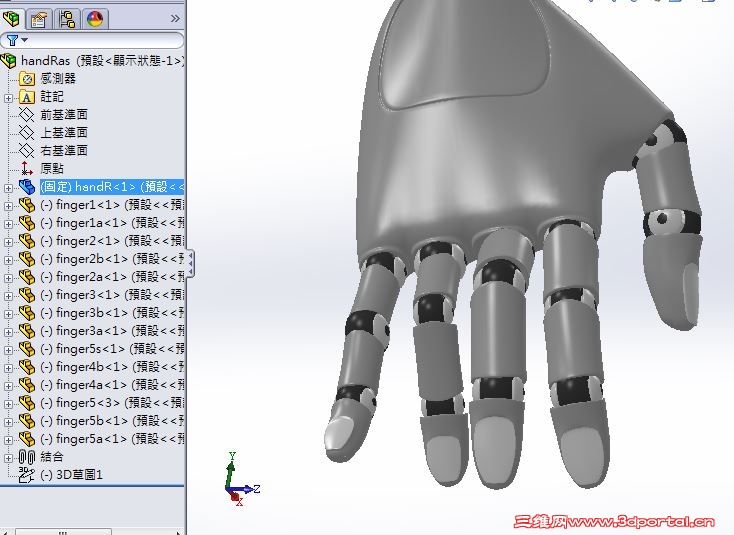Select the 右基準面 right plane

pyautogui.click(x=64, y=150)
